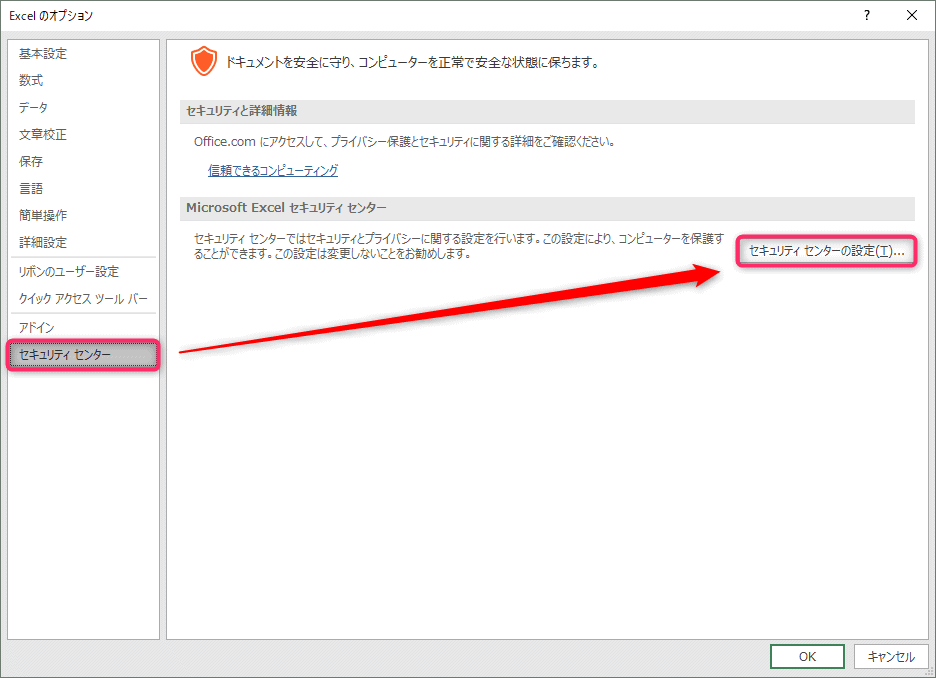Open the 基本設定 category

(43, 54)
